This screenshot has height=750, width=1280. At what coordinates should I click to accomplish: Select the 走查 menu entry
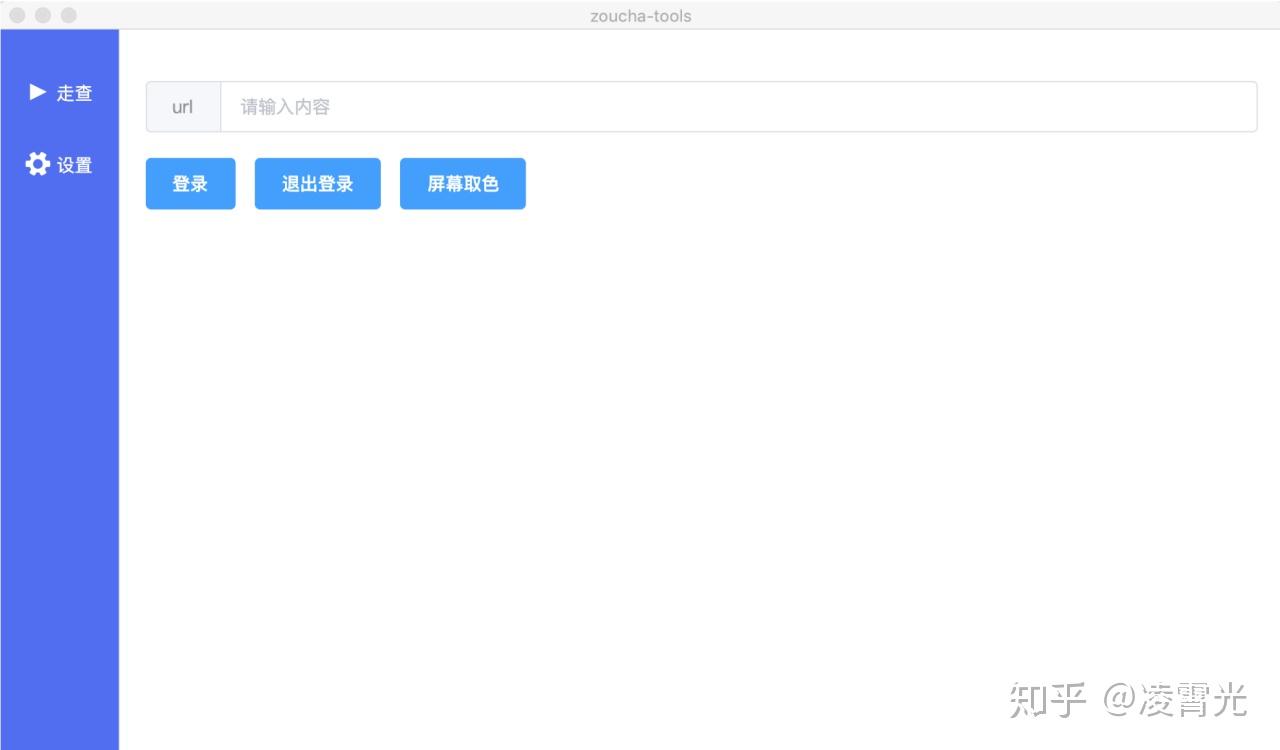(75, 93)
